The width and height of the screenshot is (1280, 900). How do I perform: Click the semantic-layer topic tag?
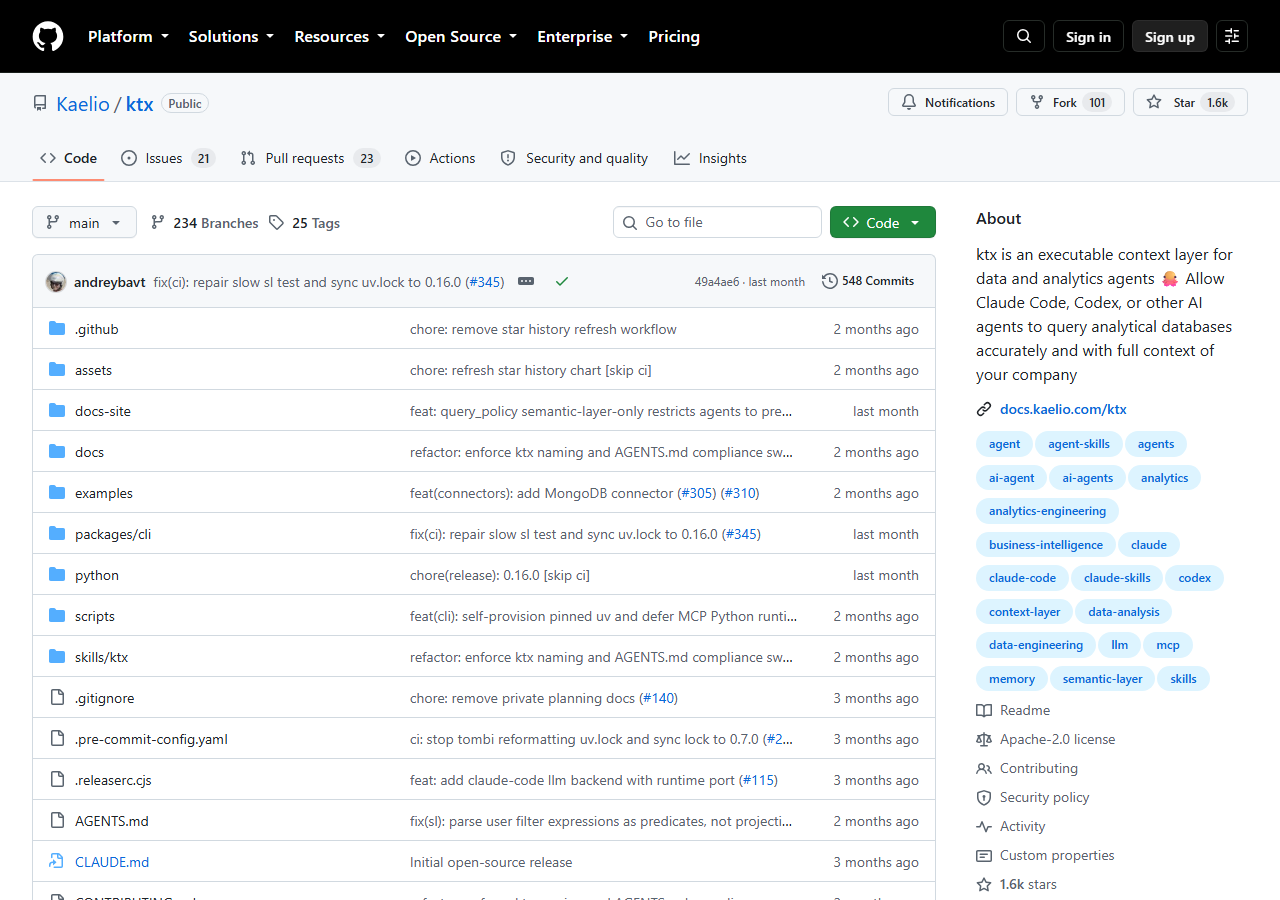click(x=1103, y=679)
